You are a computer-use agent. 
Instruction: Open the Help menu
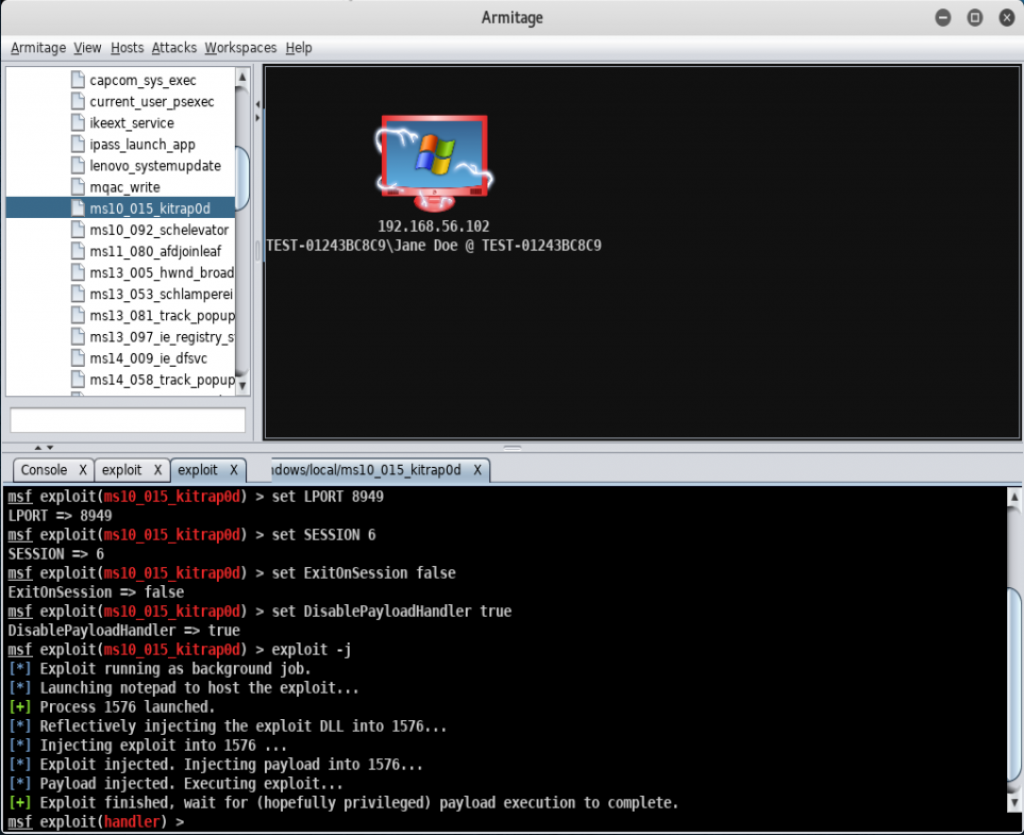[x=298, y=48]
